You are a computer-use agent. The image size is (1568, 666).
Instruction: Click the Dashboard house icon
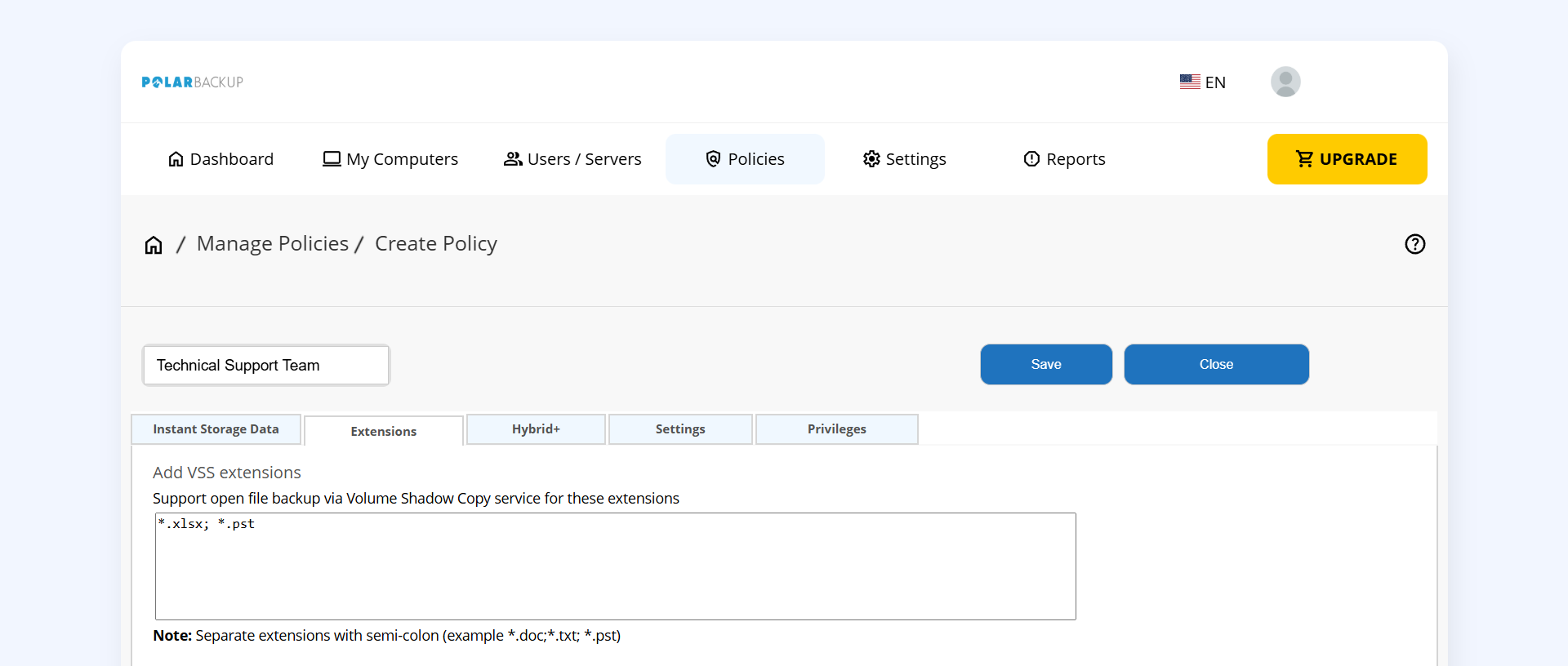[x=176, y=159]
